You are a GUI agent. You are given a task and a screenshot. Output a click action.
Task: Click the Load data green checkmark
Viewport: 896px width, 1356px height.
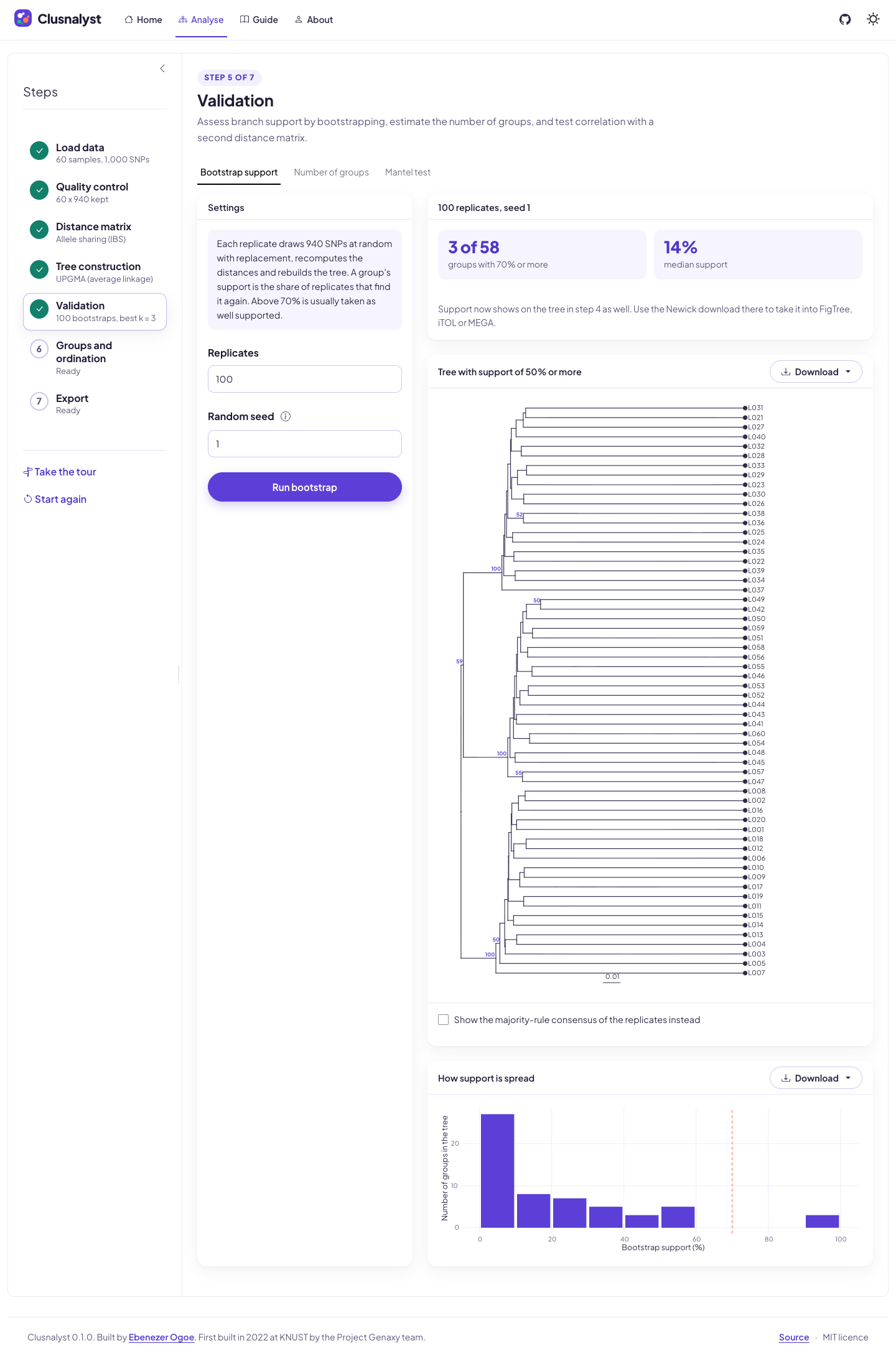coord(39,151)
